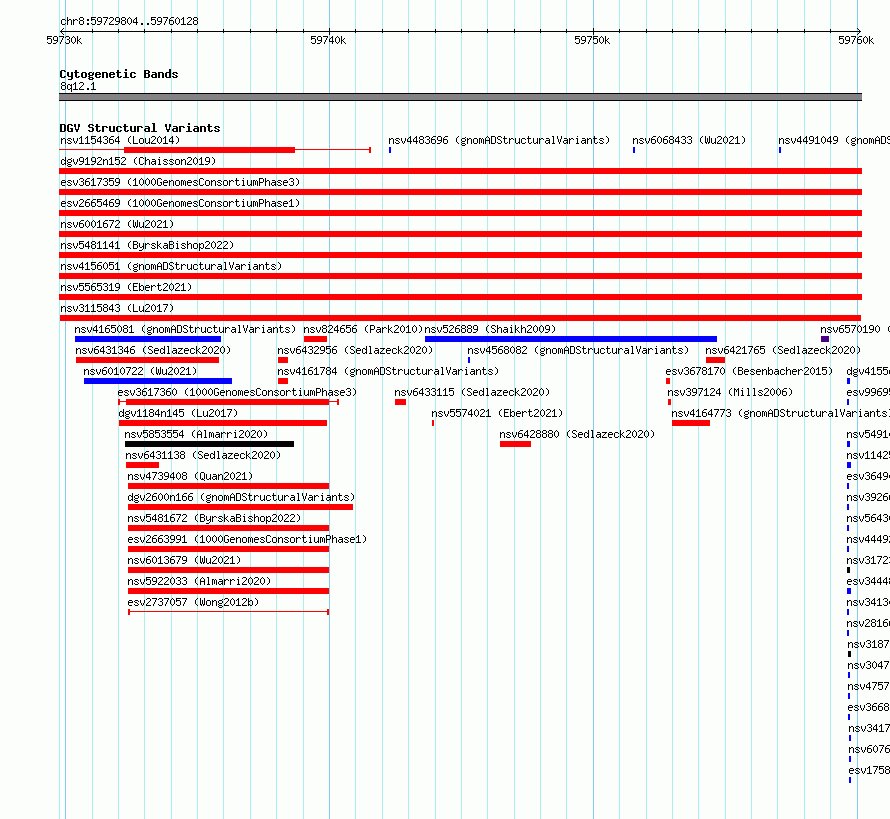Click esv3678170 (Besenbacher2015) label
This screenshot has width=890, height=819.
pos(749,371)
